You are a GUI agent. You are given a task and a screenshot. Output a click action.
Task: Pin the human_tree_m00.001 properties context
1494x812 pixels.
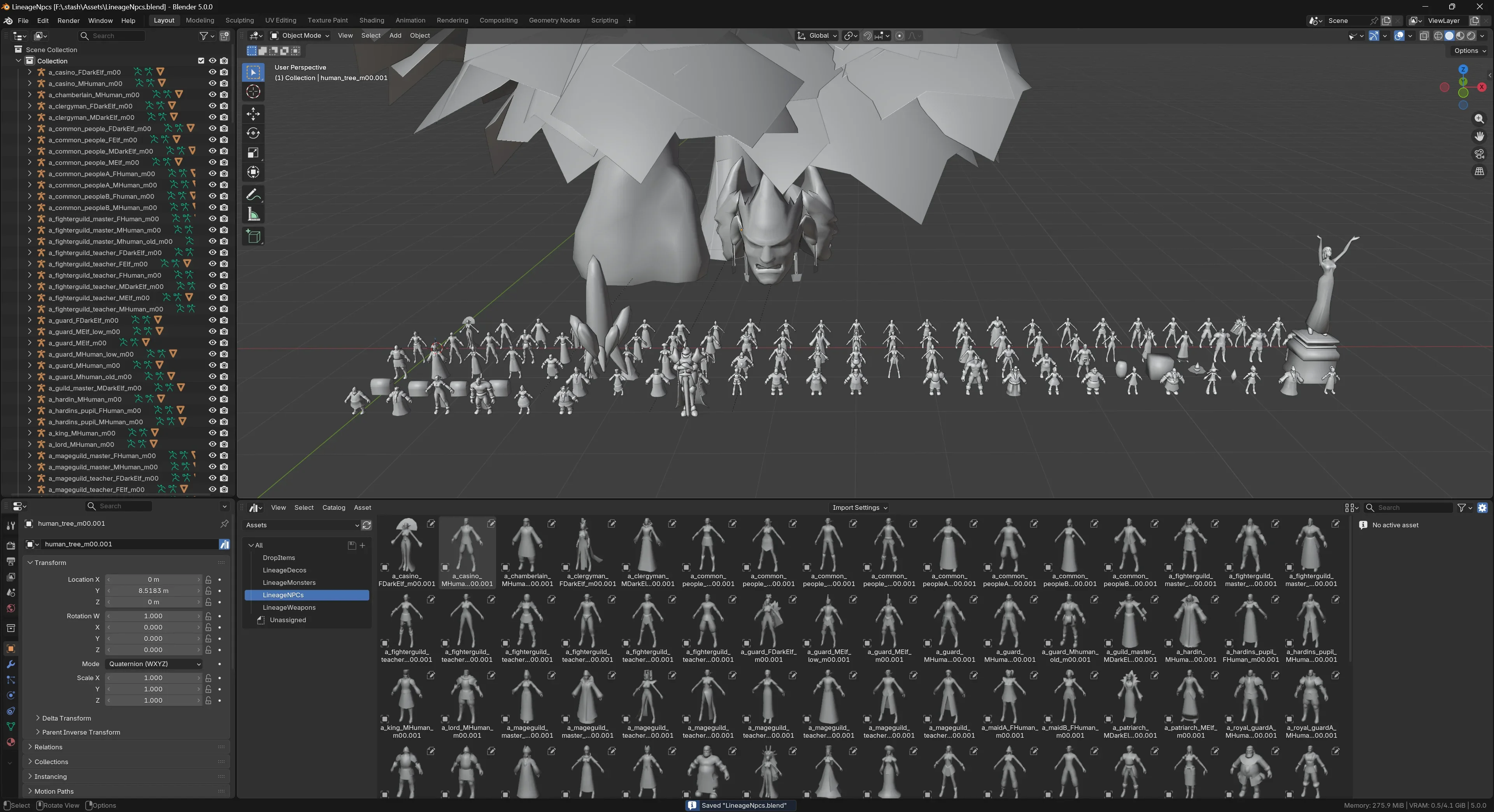(224, 523)
